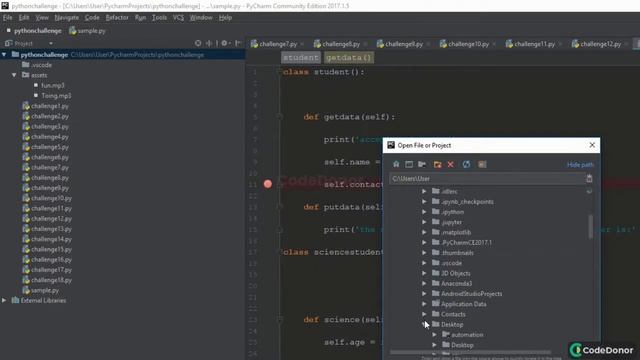
Task: Expand the Anaconda3 folder in dialog
Action: coord(424,283)
